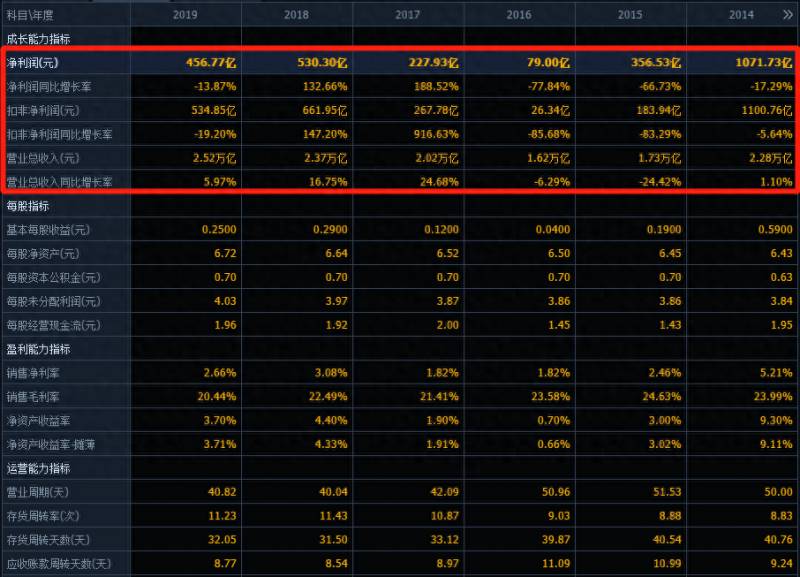Select the 销售净利率 row label
This screenshot has height=577, width=800.
pyautogui.click(x=33, y=373)
